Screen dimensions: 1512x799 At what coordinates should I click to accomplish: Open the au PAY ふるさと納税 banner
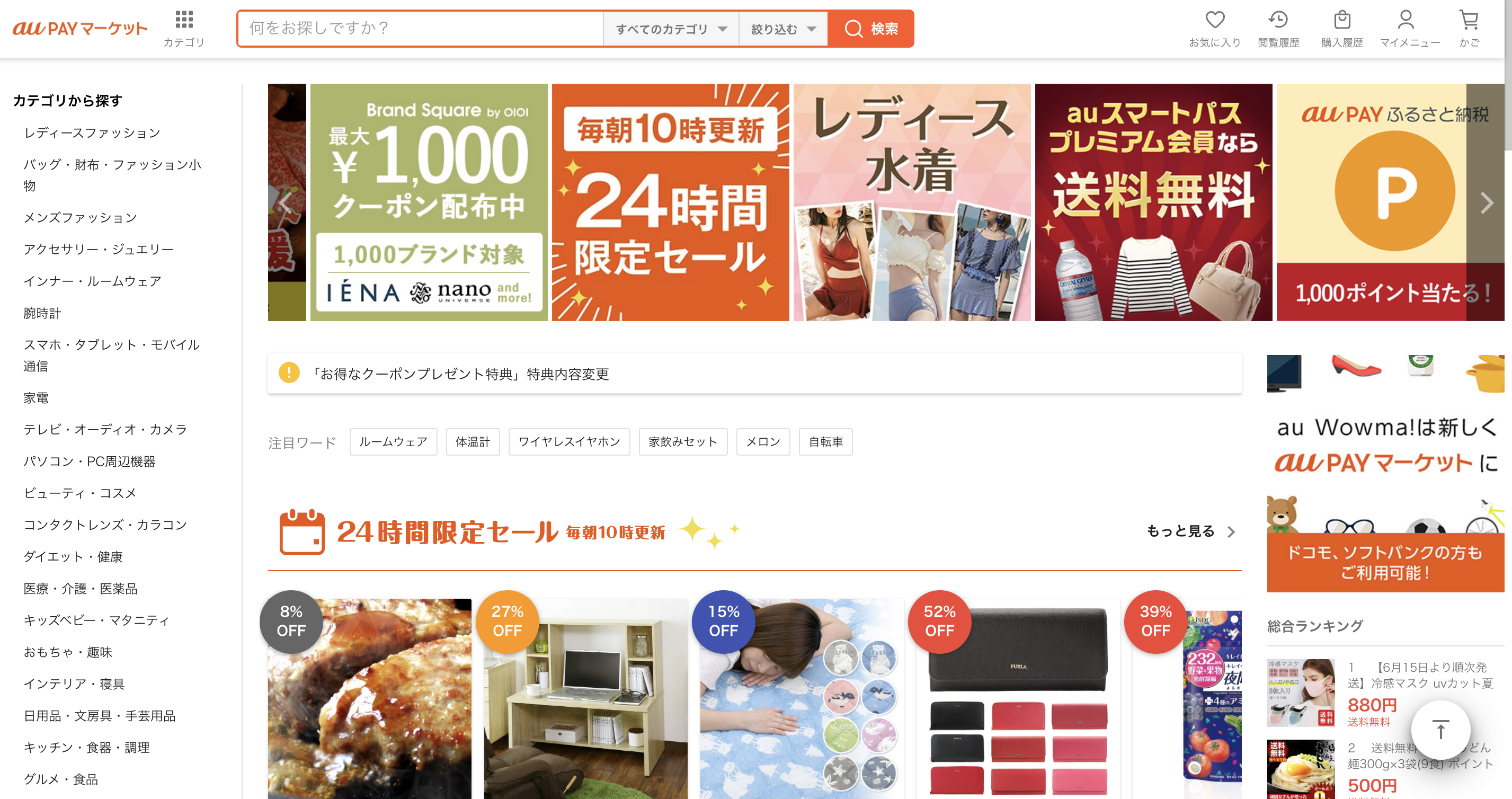(x=1390, y=202)
